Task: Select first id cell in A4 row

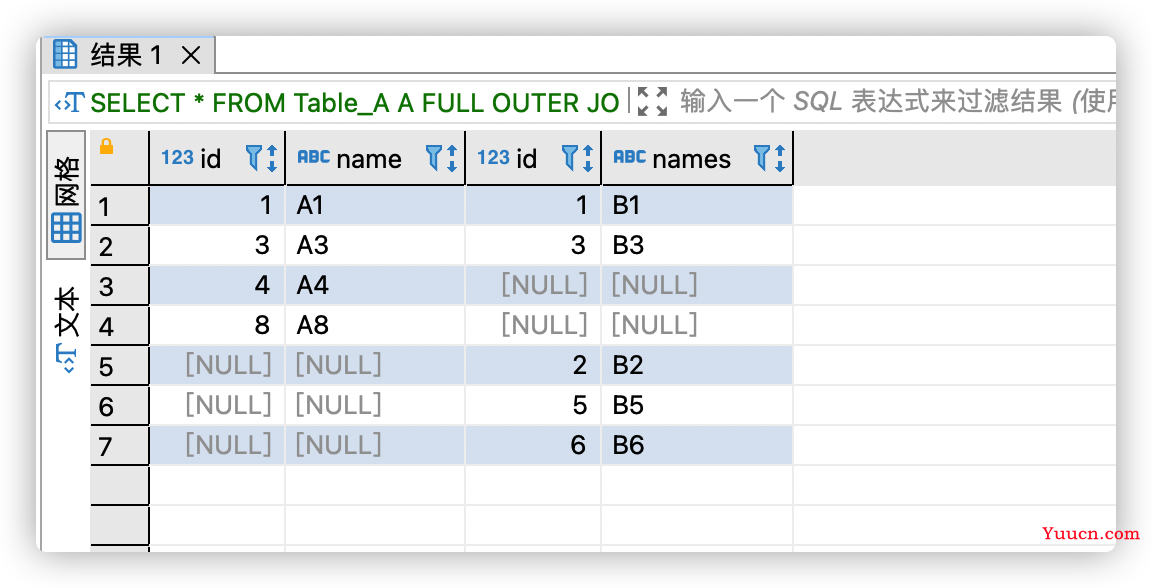Action: [217, 285]
